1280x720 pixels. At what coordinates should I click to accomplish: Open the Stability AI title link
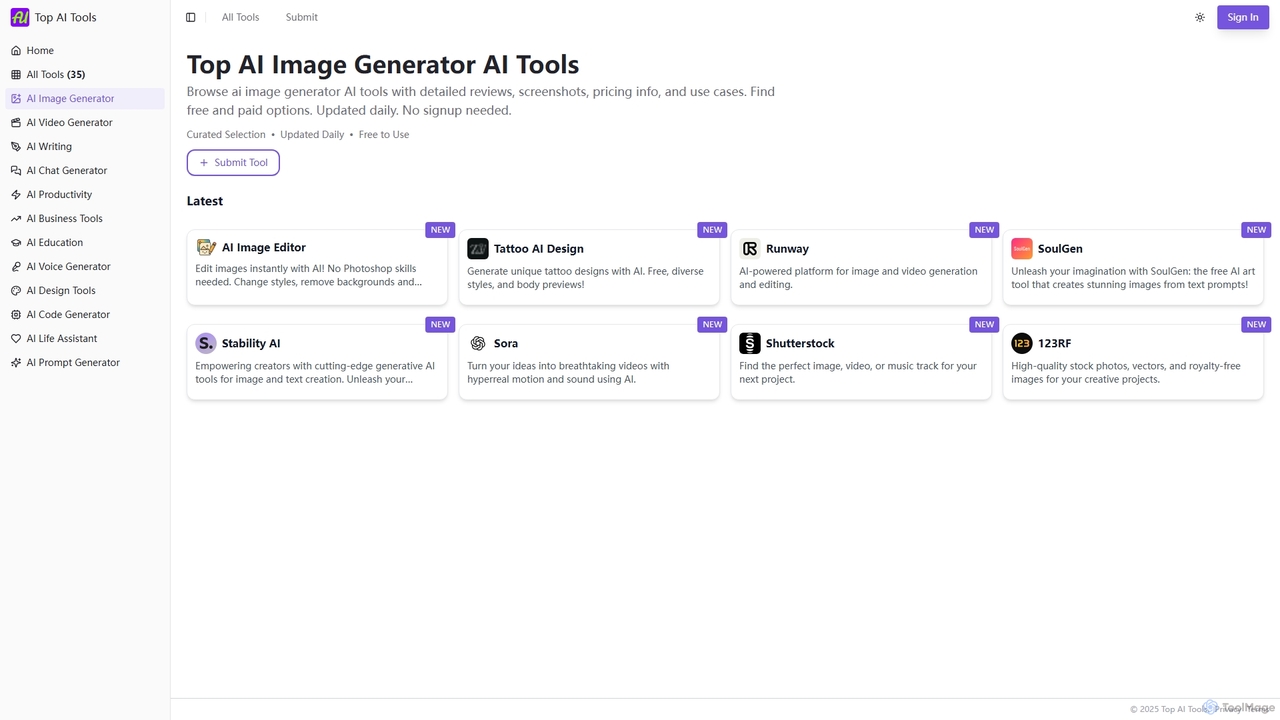point(251,343)
